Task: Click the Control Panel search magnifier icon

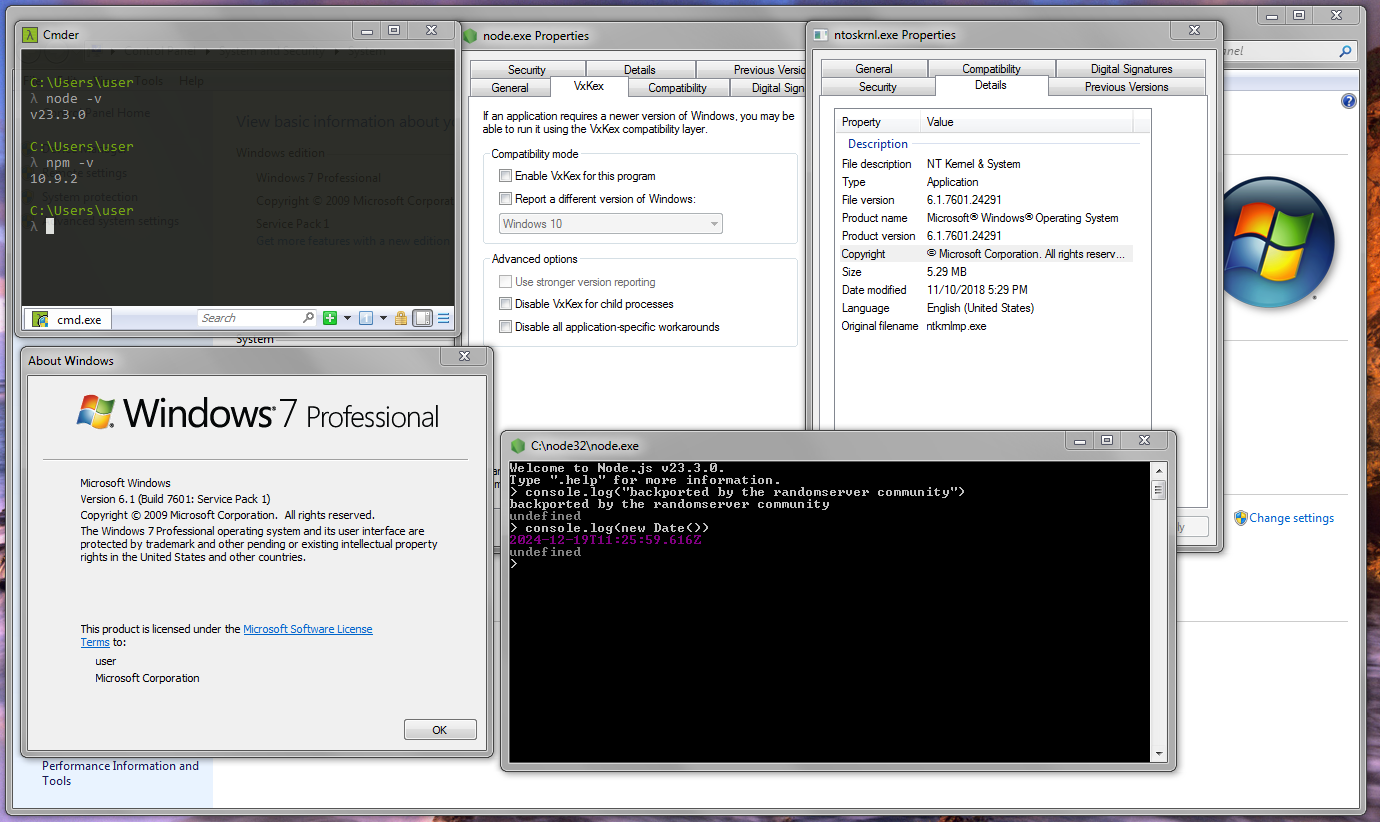Action: coord(1345,51)
